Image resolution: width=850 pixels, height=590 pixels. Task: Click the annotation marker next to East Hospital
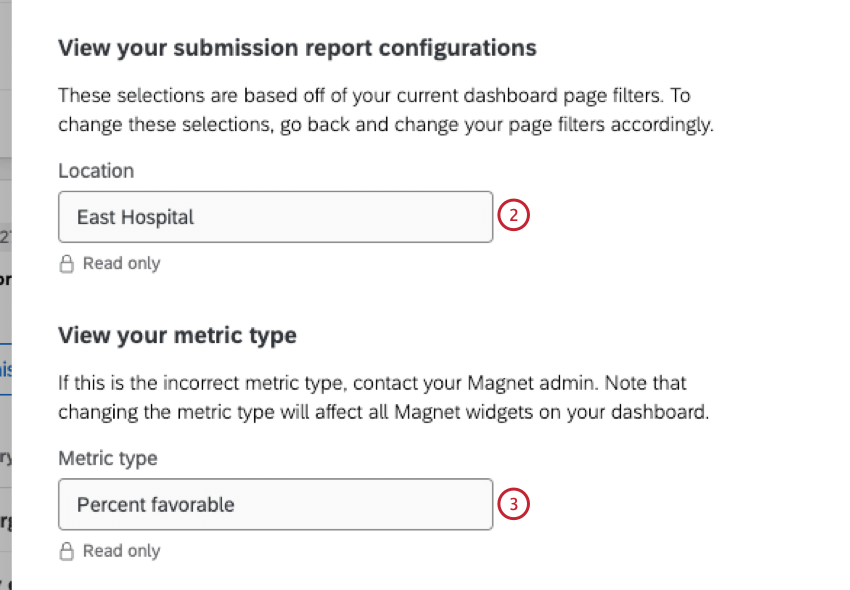[x=513, y=215]
